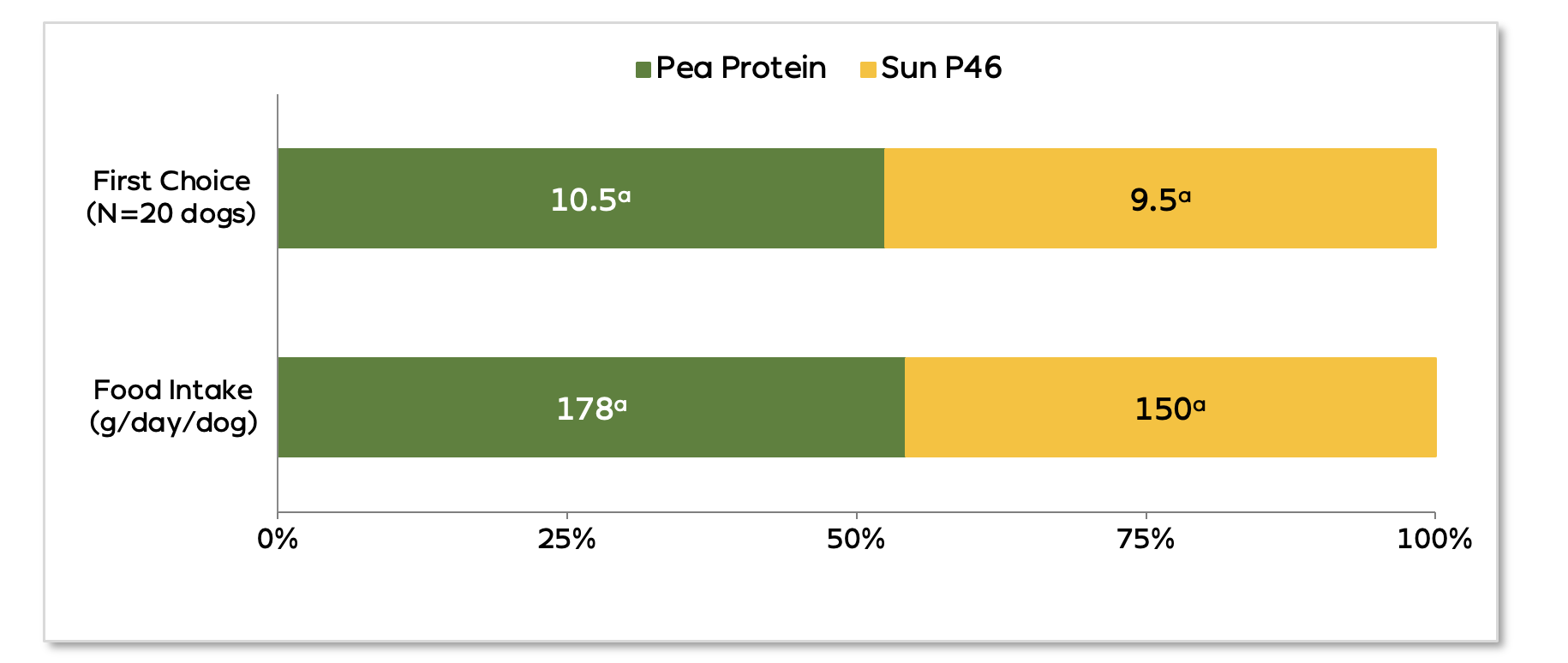Click the green Pea Protein legend swatch
1568x663 pixels.
643,69
